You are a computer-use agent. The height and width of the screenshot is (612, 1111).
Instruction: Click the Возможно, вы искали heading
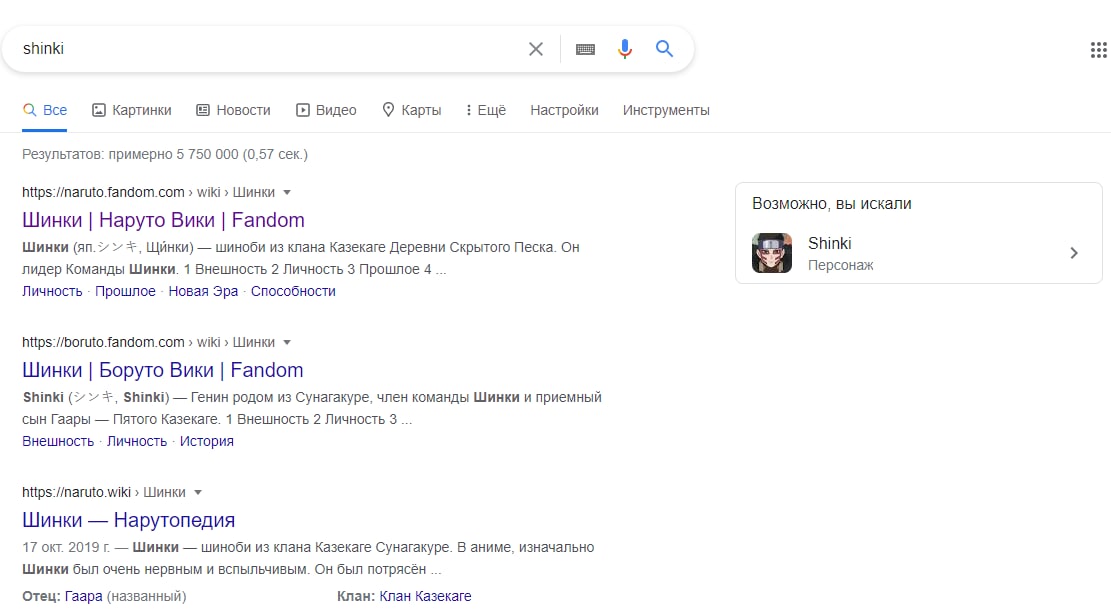832,204
